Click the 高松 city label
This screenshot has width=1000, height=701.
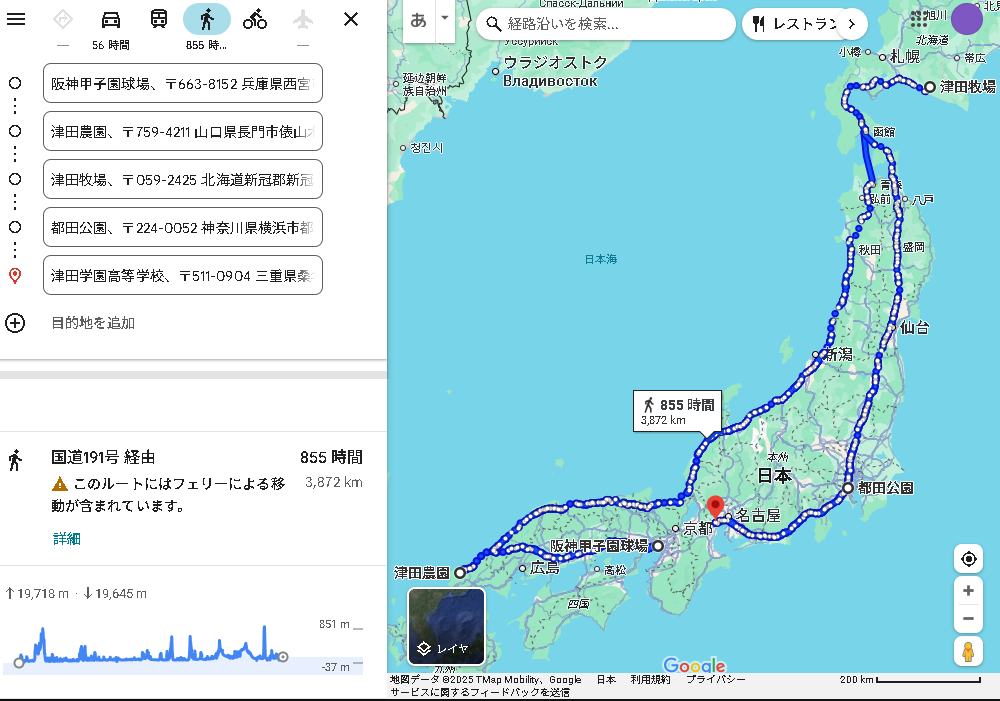tap(615, 570)
